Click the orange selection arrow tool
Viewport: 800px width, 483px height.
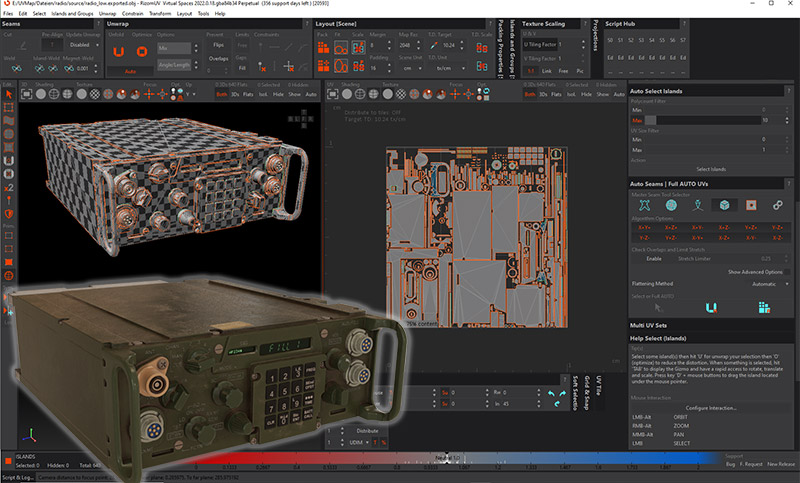click(x=9, y=93)
